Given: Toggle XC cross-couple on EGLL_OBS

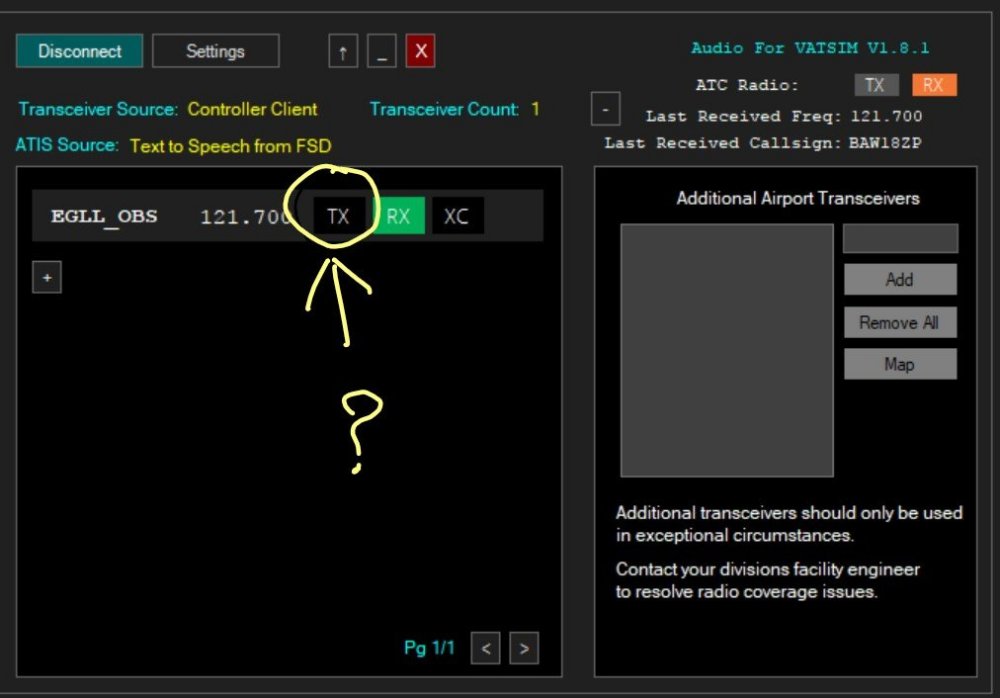Looking at the screenshot, I should coord(457,216).
